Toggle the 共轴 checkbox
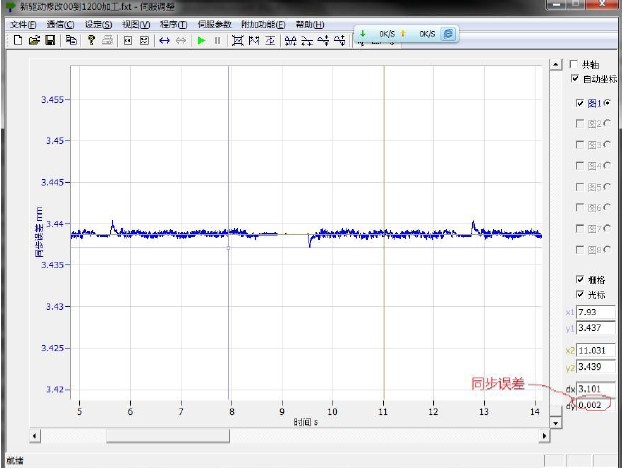622x469 pixels. [574, 63]
